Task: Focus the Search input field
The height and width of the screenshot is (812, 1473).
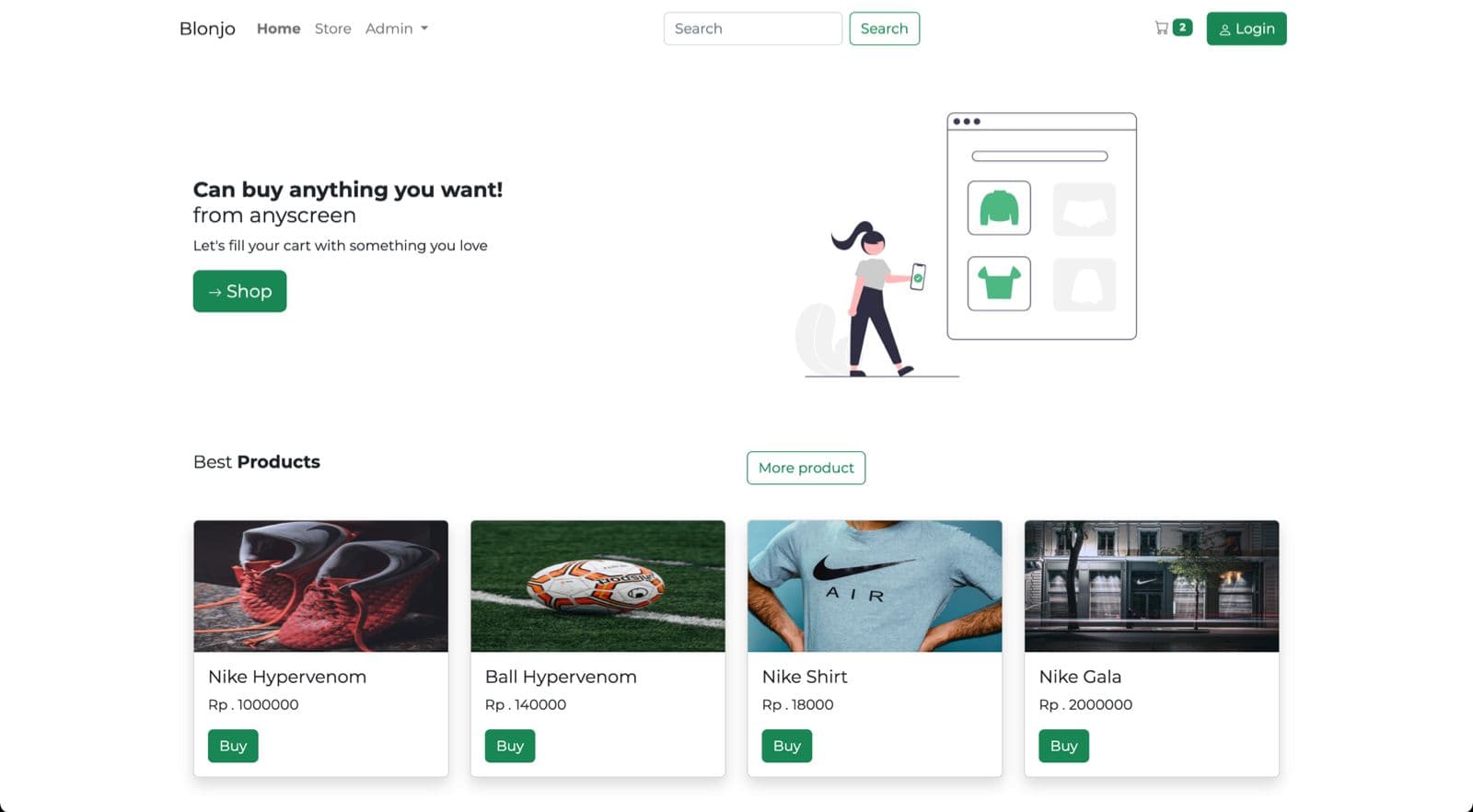Action: (x=753, y=29)
